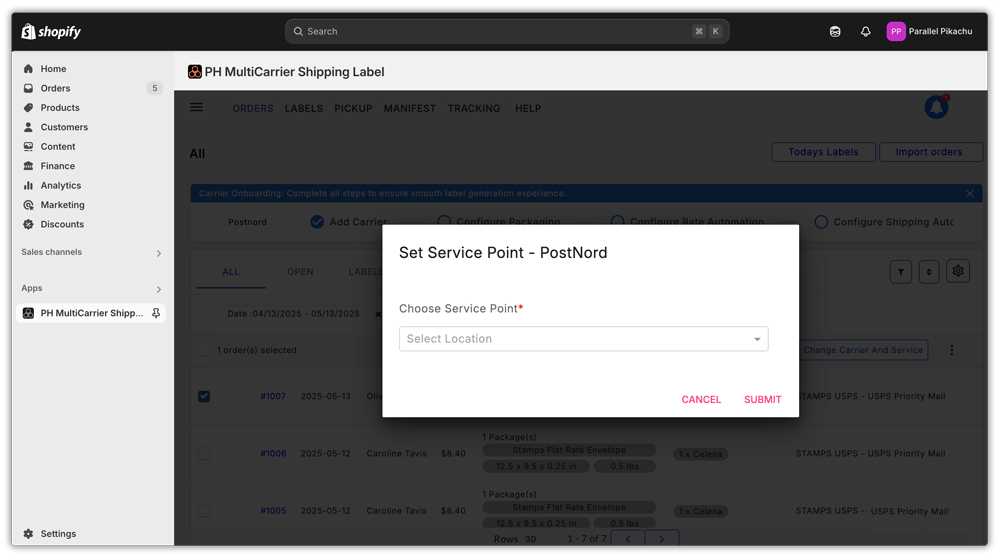Open Finance in sidebar
This screenshot has height=560, width=1000.
(x=58, y=166)
